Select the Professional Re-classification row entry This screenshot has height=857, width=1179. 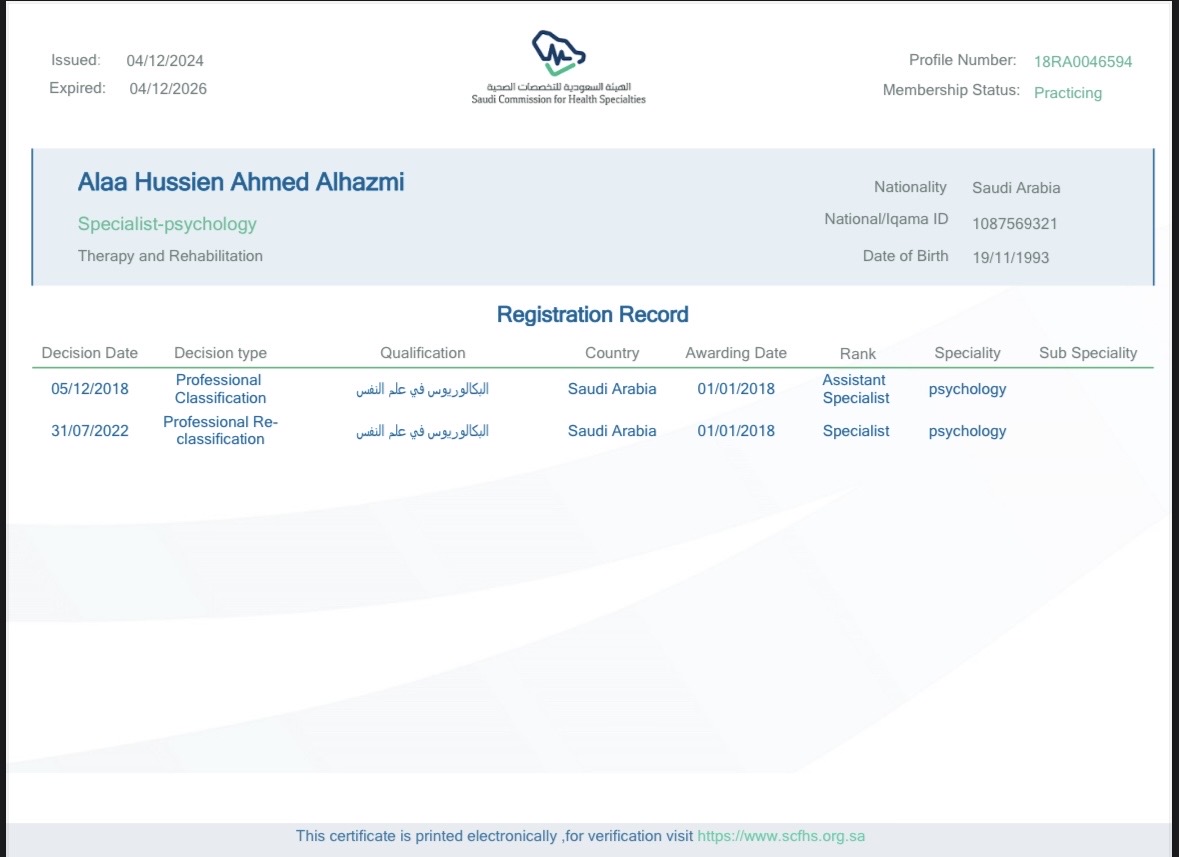pyautogui.click(x=220, y=431)
